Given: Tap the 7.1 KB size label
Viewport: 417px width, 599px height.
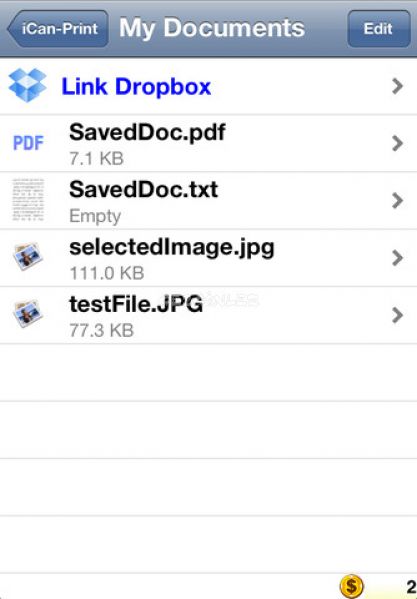Looking at the screenshot, I should pyautogui.click(x=97, y=159).
